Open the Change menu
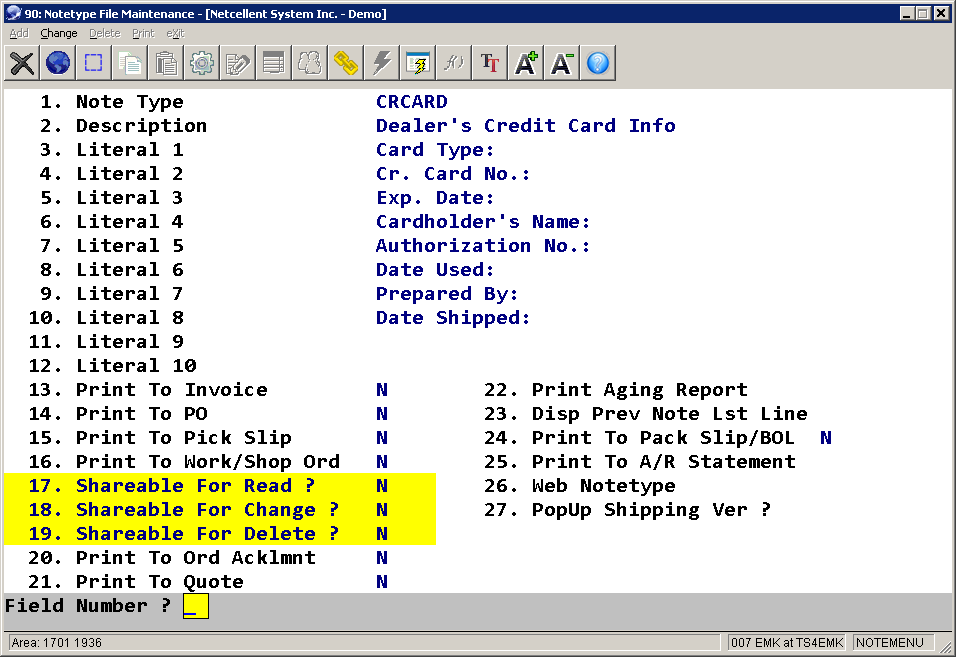Screen dimensions: 956x657 pos(59,33)
